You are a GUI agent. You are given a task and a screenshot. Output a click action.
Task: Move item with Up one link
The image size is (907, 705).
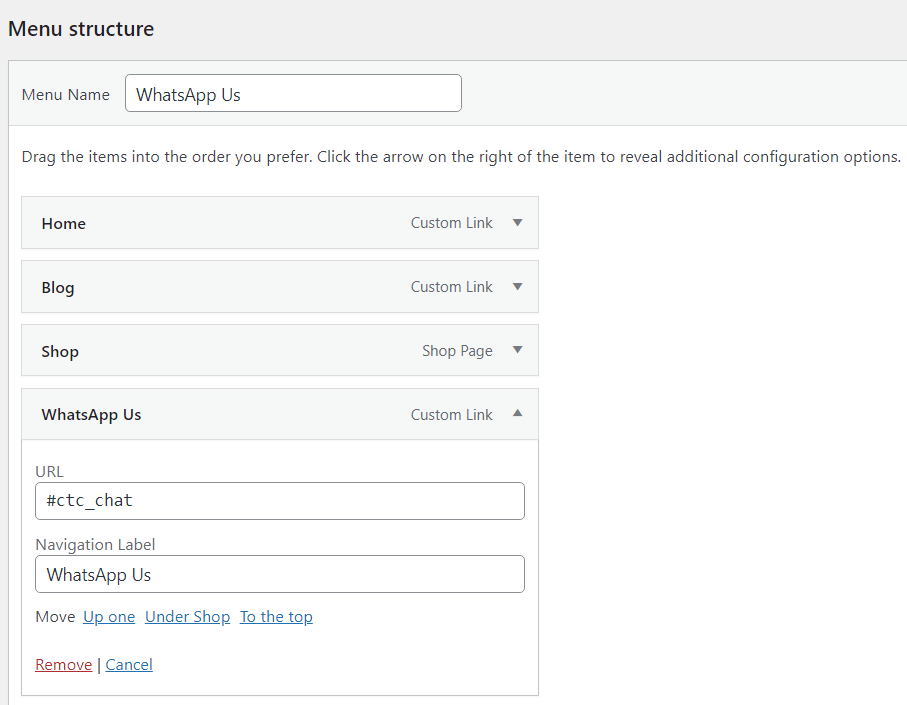109,617
